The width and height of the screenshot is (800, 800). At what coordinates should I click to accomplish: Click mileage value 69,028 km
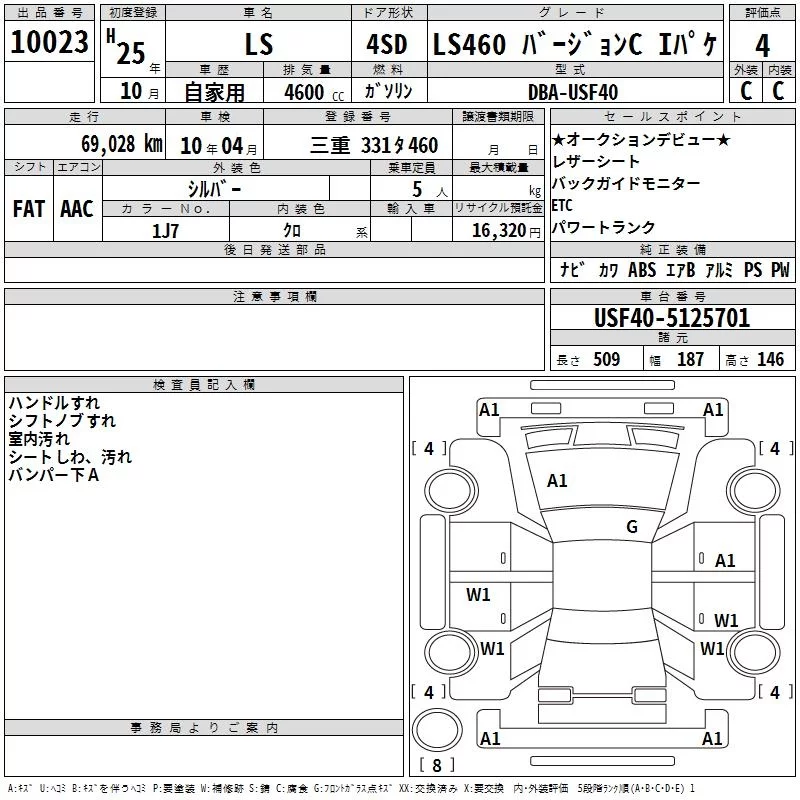click(x=122, y=144)
